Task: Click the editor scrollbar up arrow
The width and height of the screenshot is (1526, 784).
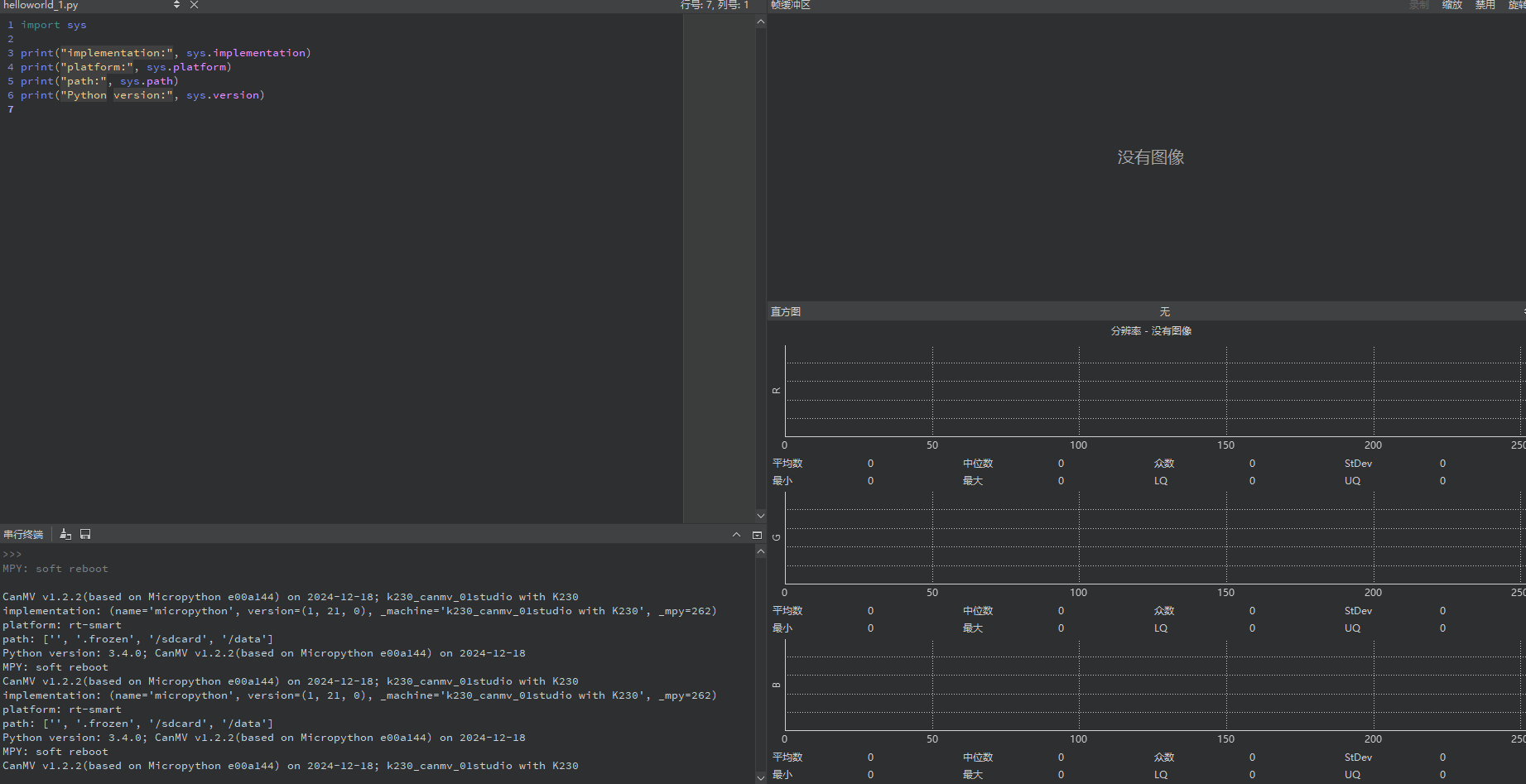Action: click(x=761, y=22)
